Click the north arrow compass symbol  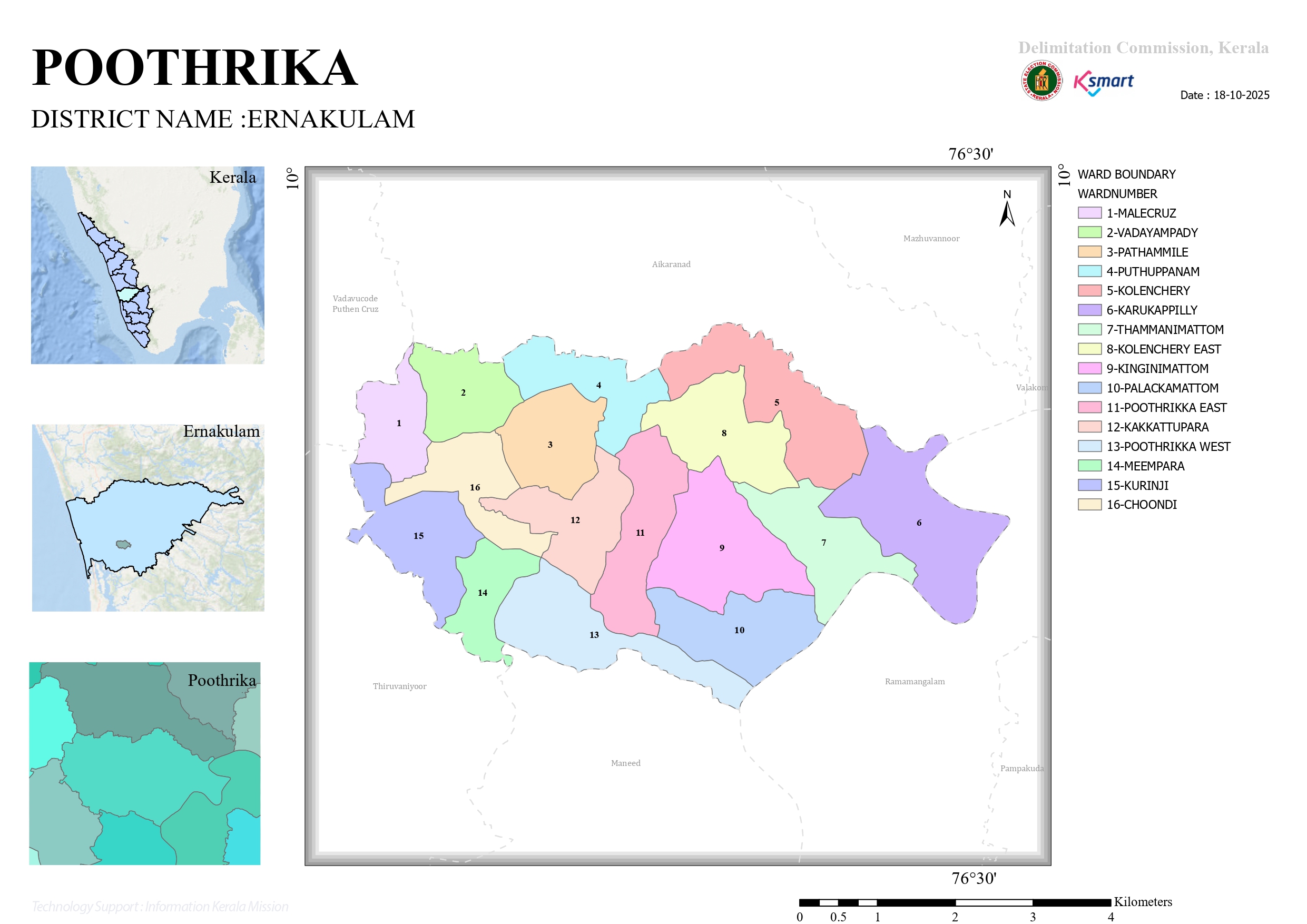[x=1007, y=209]
